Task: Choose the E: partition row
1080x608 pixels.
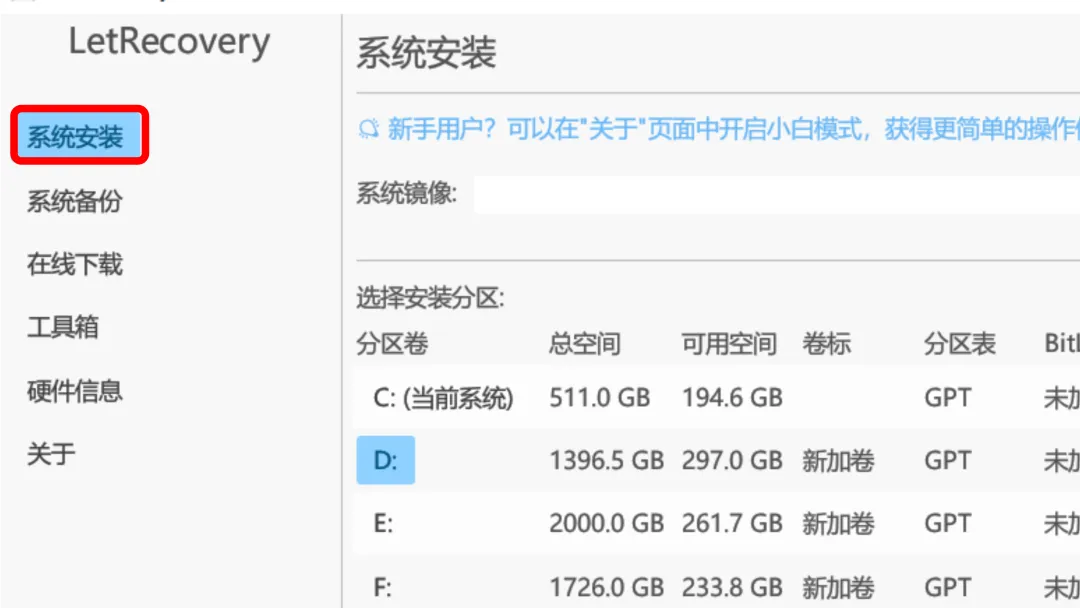Action: coord(384,524)
